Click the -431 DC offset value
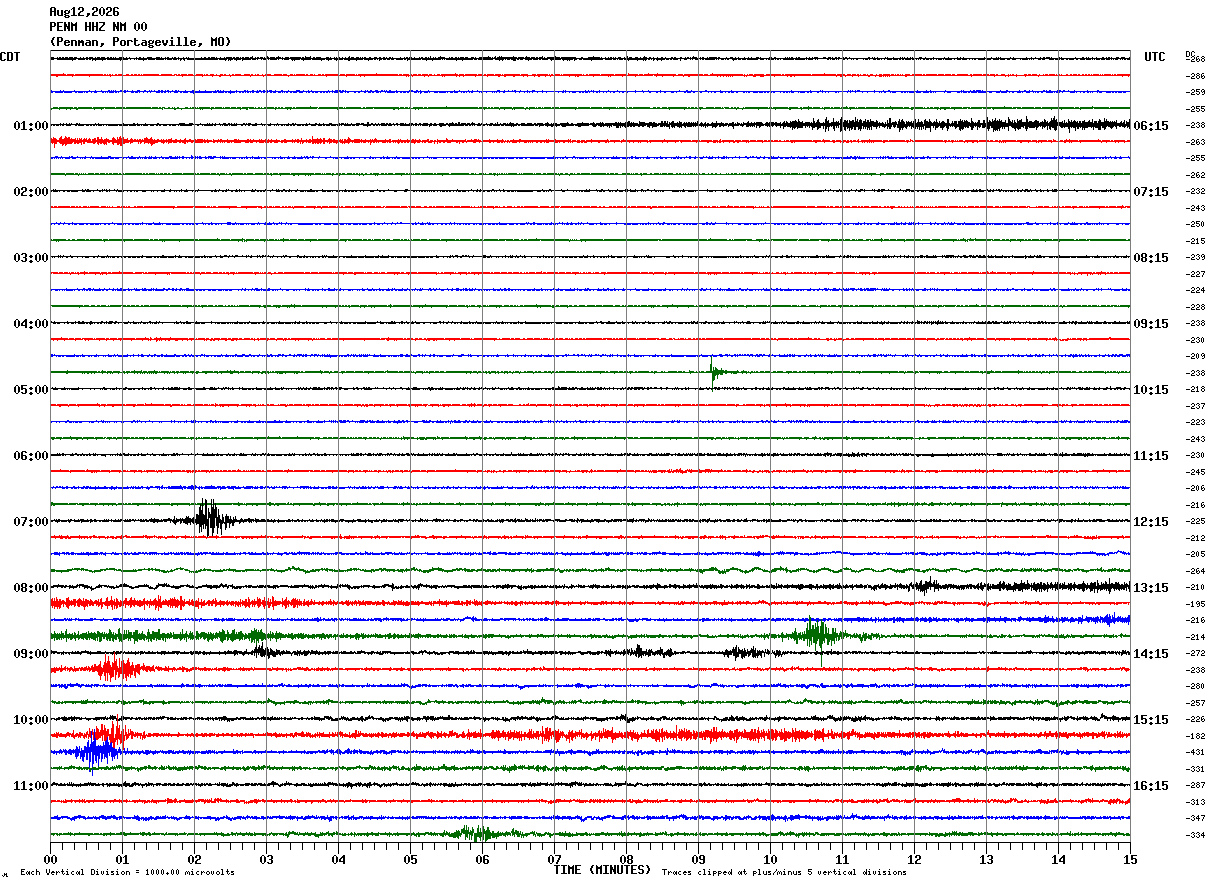Viewport: 1210px width, 886px height. 1195,752
